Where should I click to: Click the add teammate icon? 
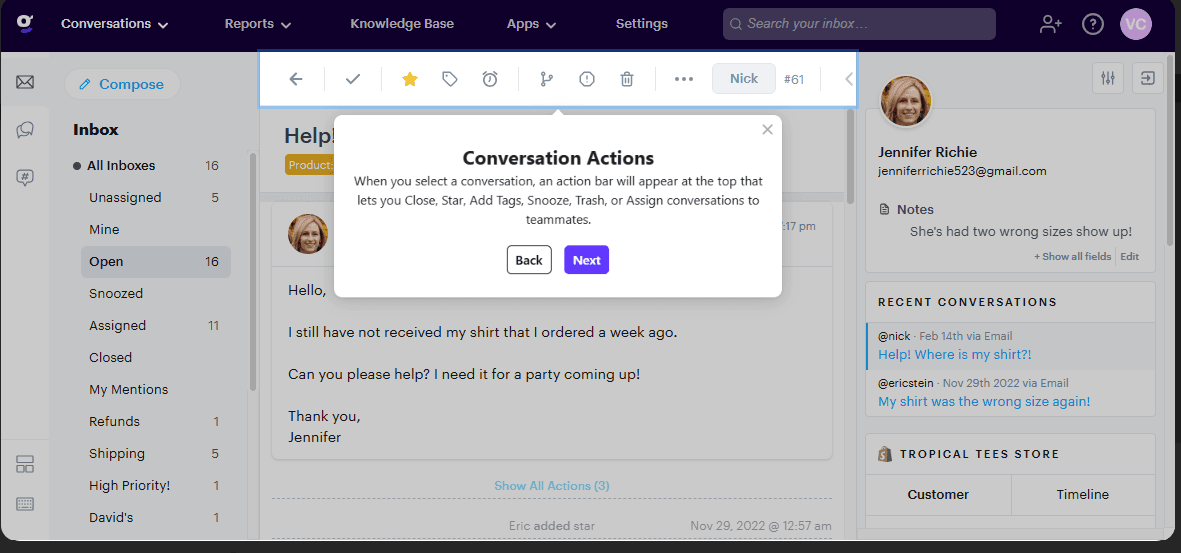point(1050,24)
